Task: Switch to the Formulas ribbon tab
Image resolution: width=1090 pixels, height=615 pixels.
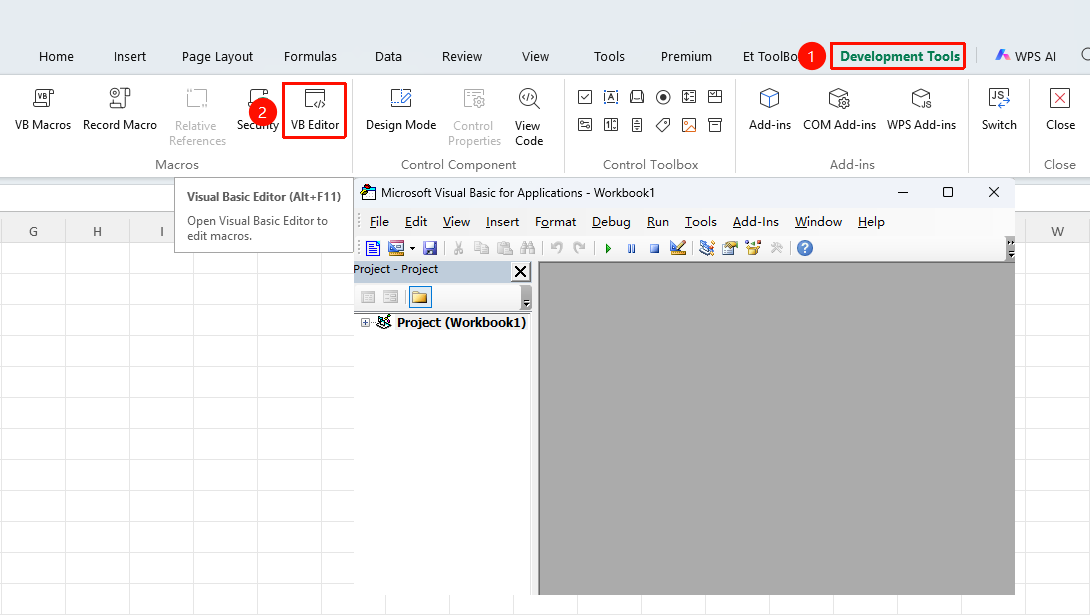Action: 310,56
